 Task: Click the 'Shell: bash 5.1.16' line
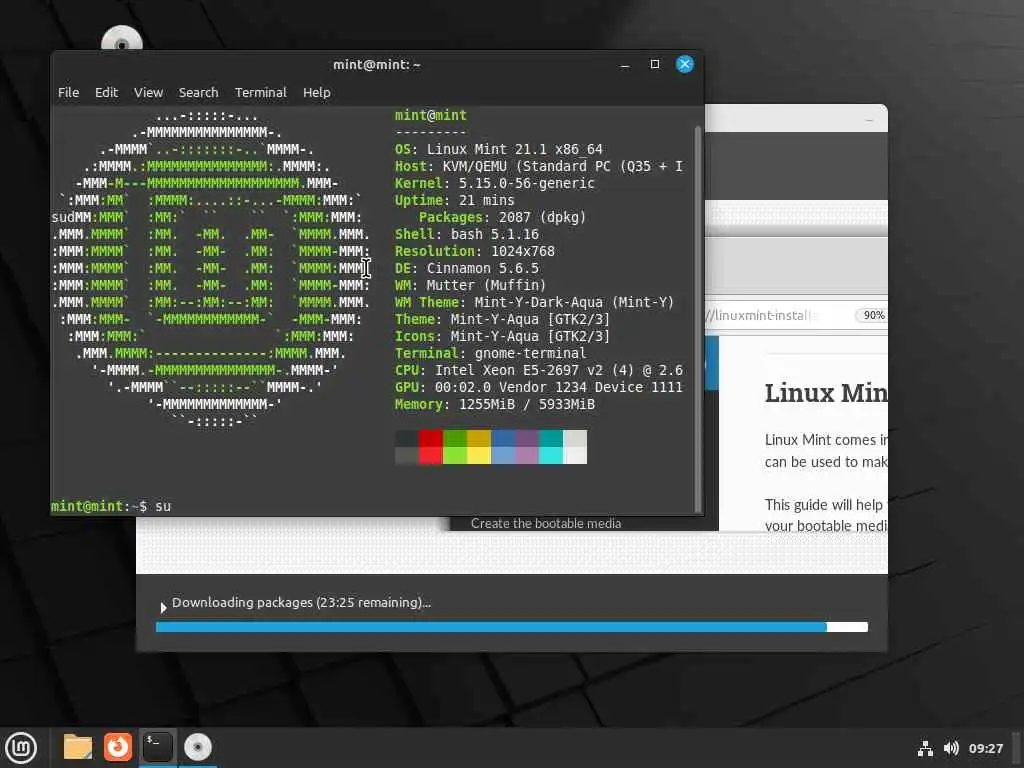[466, 234]
